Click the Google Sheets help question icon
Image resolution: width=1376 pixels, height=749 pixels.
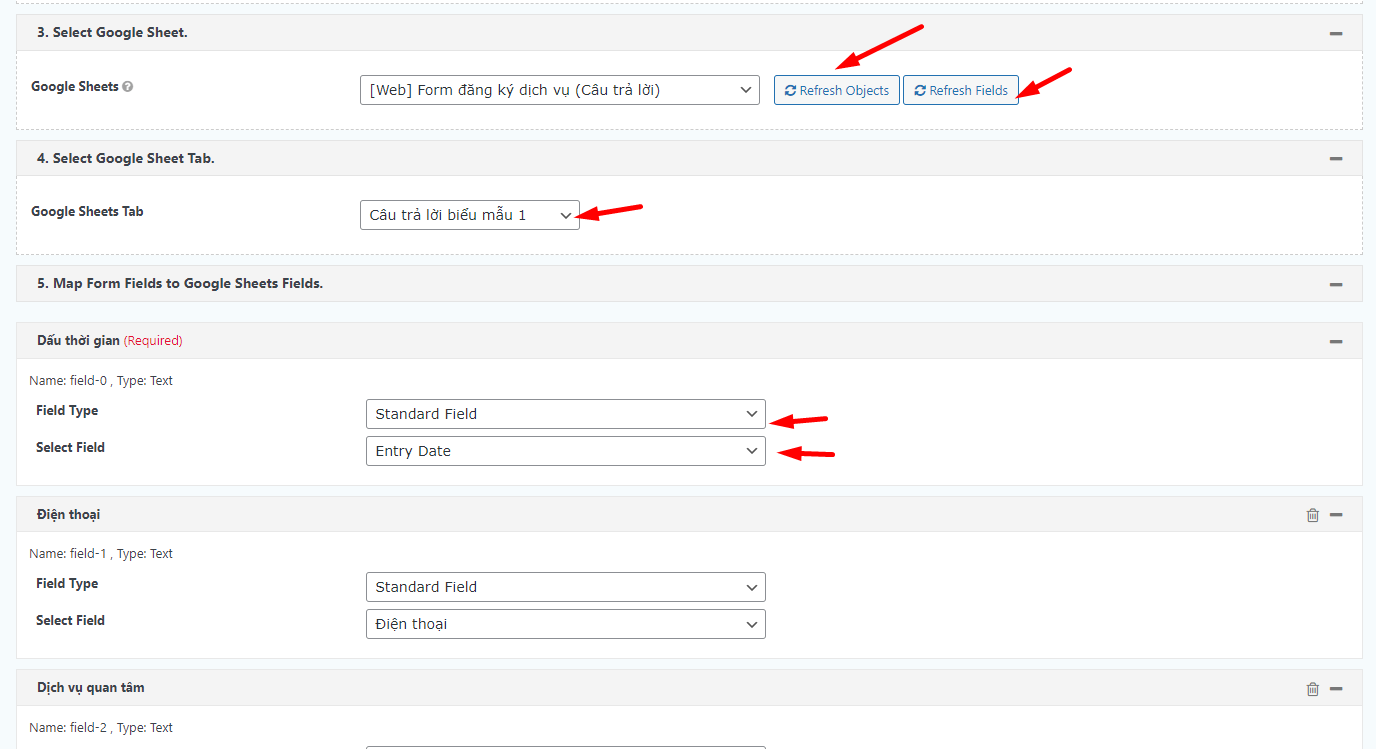tap(128, 87)
